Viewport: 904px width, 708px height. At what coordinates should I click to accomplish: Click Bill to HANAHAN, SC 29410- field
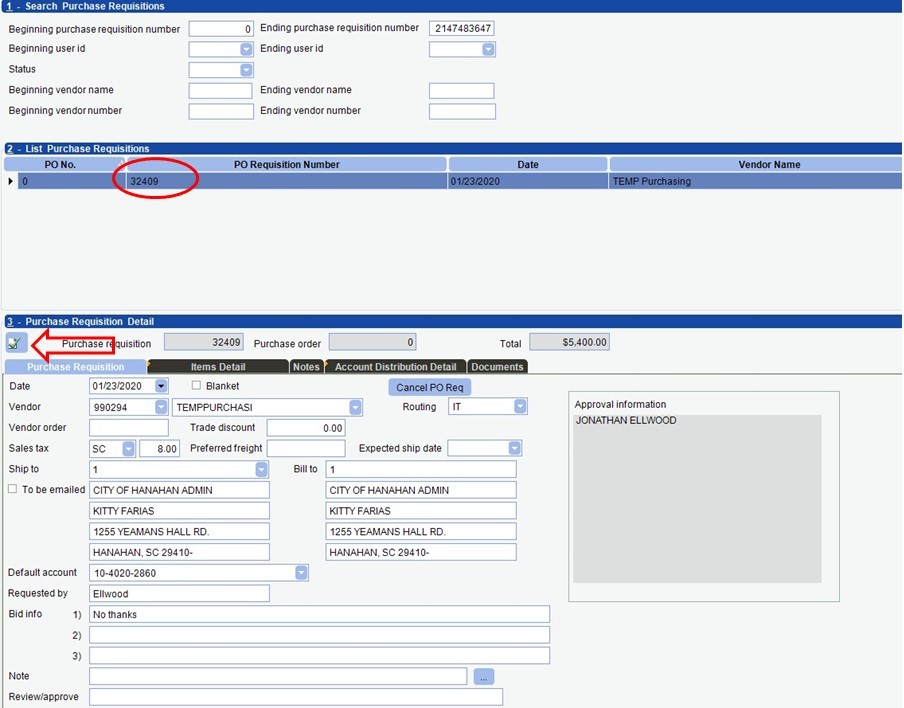tap(421, 552)
